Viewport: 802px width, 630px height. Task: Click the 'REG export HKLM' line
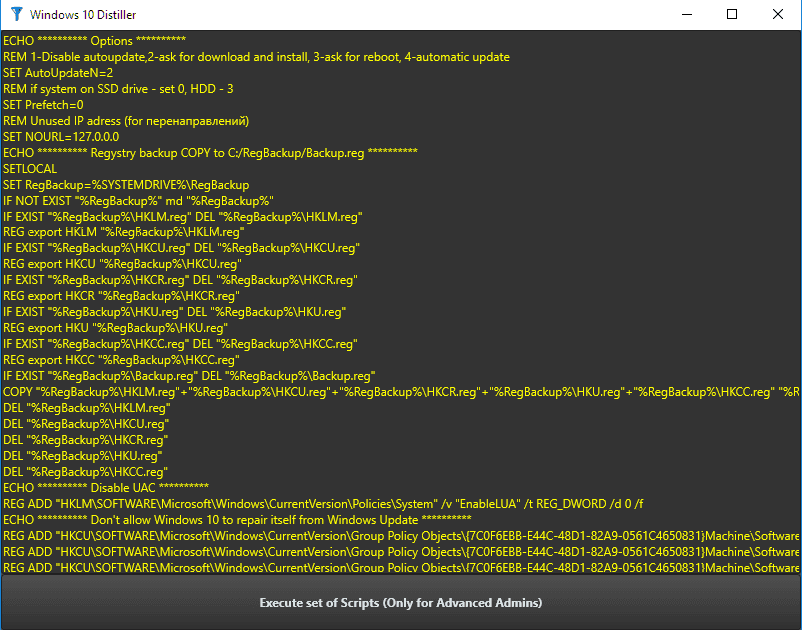coord(123,232)
